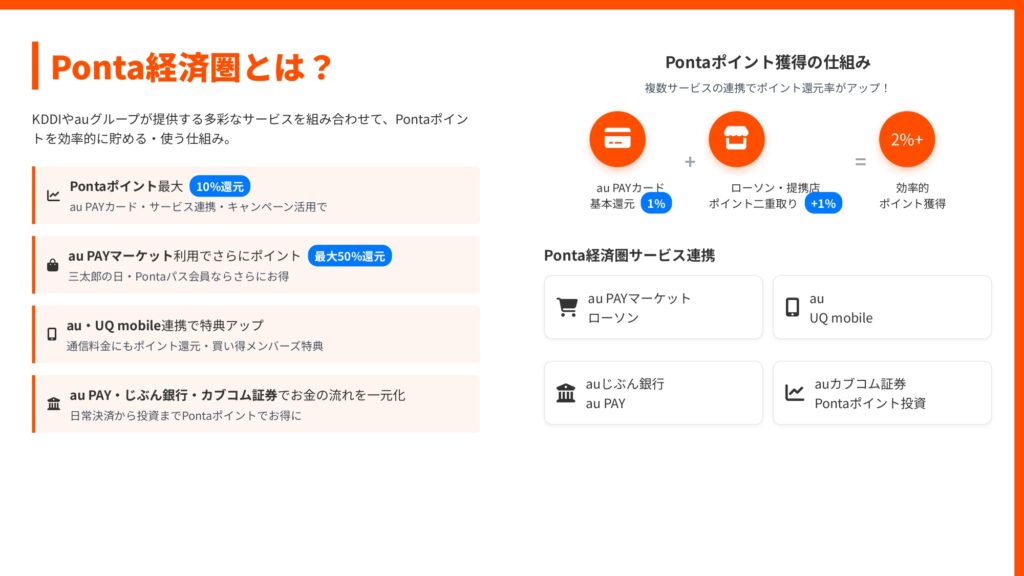The image size is (1024, 576).
Task: Click the phone icon beside au・UQ mobile連携
Action: tap(52, 334)
